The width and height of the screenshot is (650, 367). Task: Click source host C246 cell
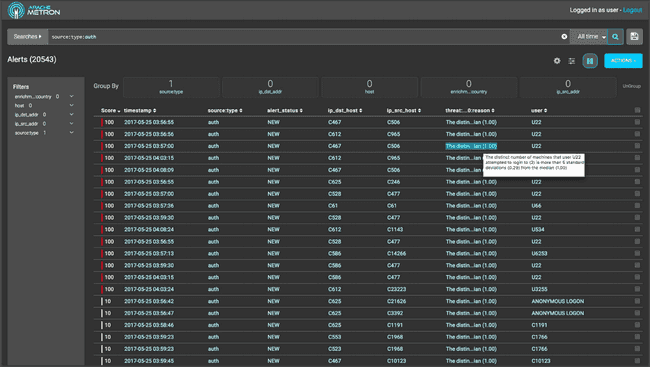pos(393,182)
